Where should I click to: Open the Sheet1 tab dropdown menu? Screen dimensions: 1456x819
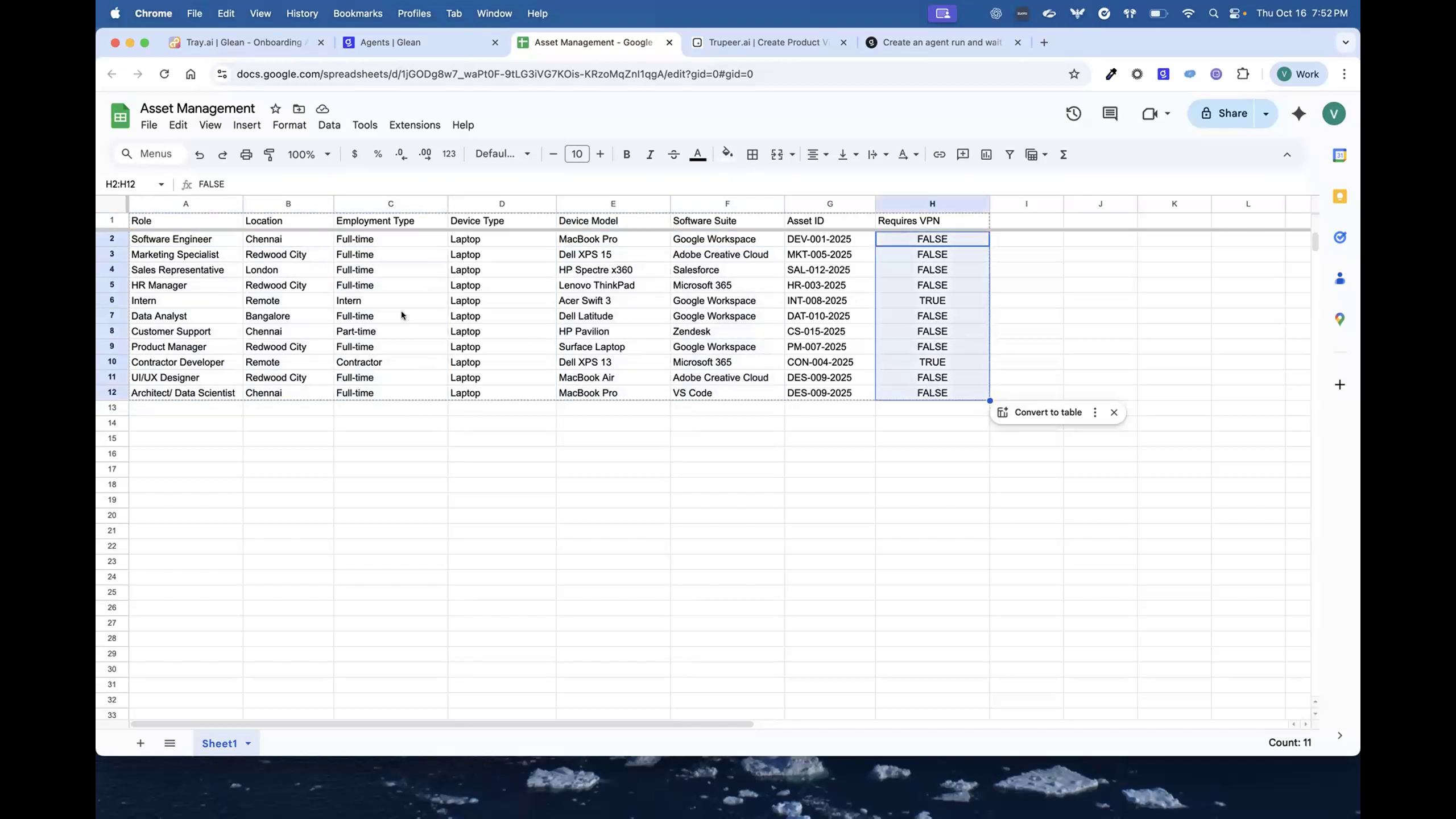tap(248, 743)
